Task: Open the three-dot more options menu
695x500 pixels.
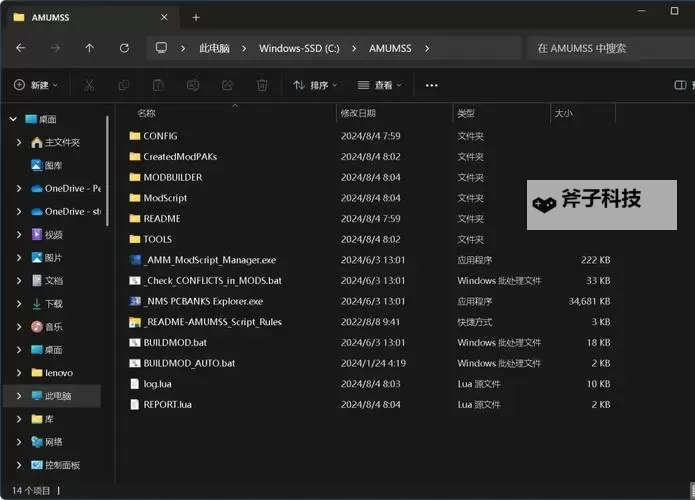Action: coord(431,85)
